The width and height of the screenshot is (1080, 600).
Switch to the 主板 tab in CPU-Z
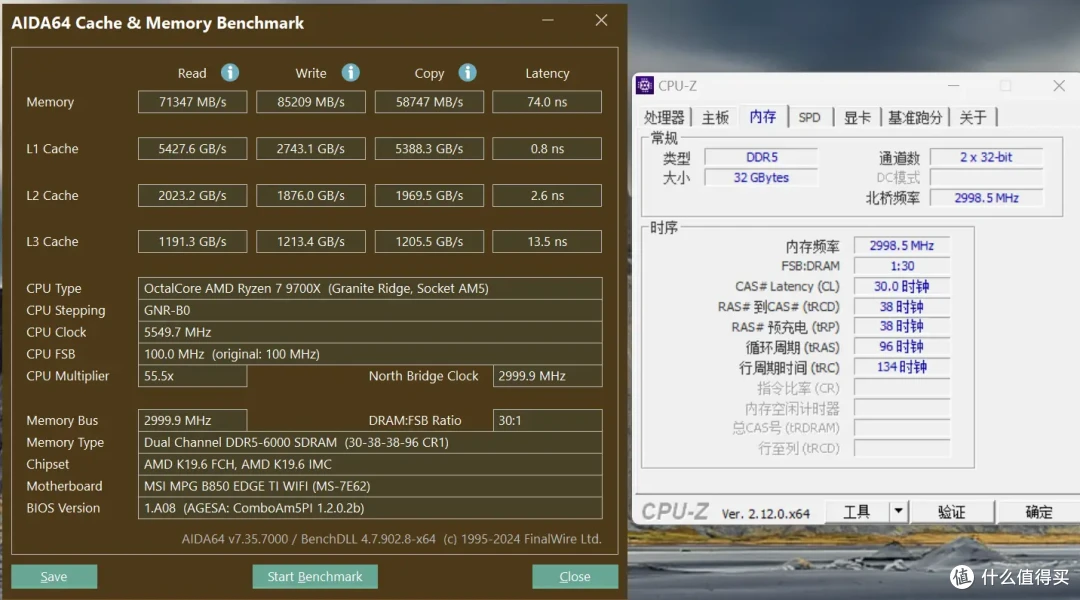pos(715,117)
